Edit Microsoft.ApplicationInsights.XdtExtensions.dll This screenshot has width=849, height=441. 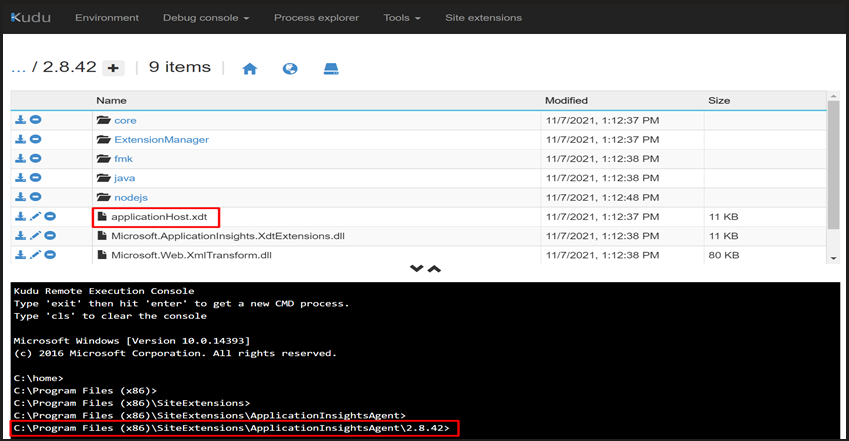(35, 235)
